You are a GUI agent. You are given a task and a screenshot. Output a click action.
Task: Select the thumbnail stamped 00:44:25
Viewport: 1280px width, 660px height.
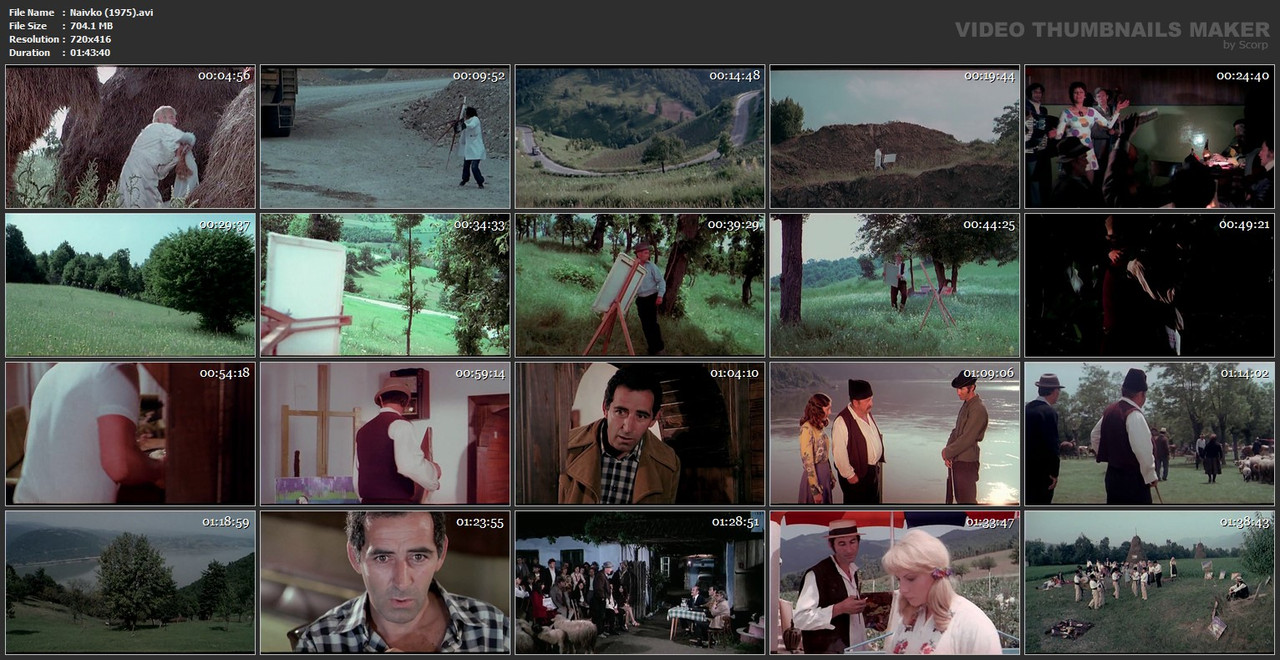click(895, 285)
